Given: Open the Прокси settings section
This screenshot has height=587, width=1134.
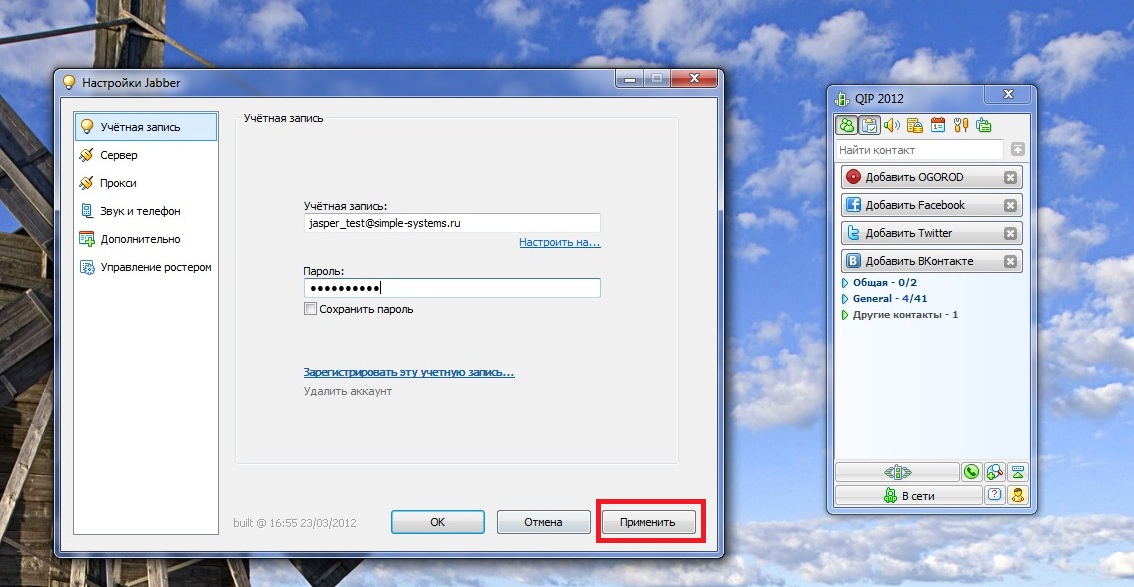Looking at the screenshot, I should 146,183.
